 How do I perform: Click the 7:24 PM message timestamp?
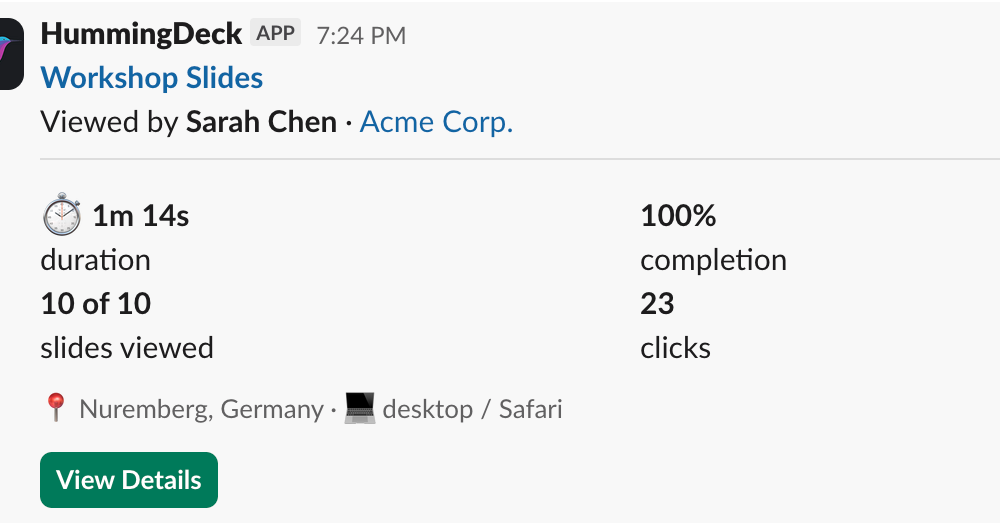tap(361, 35)
